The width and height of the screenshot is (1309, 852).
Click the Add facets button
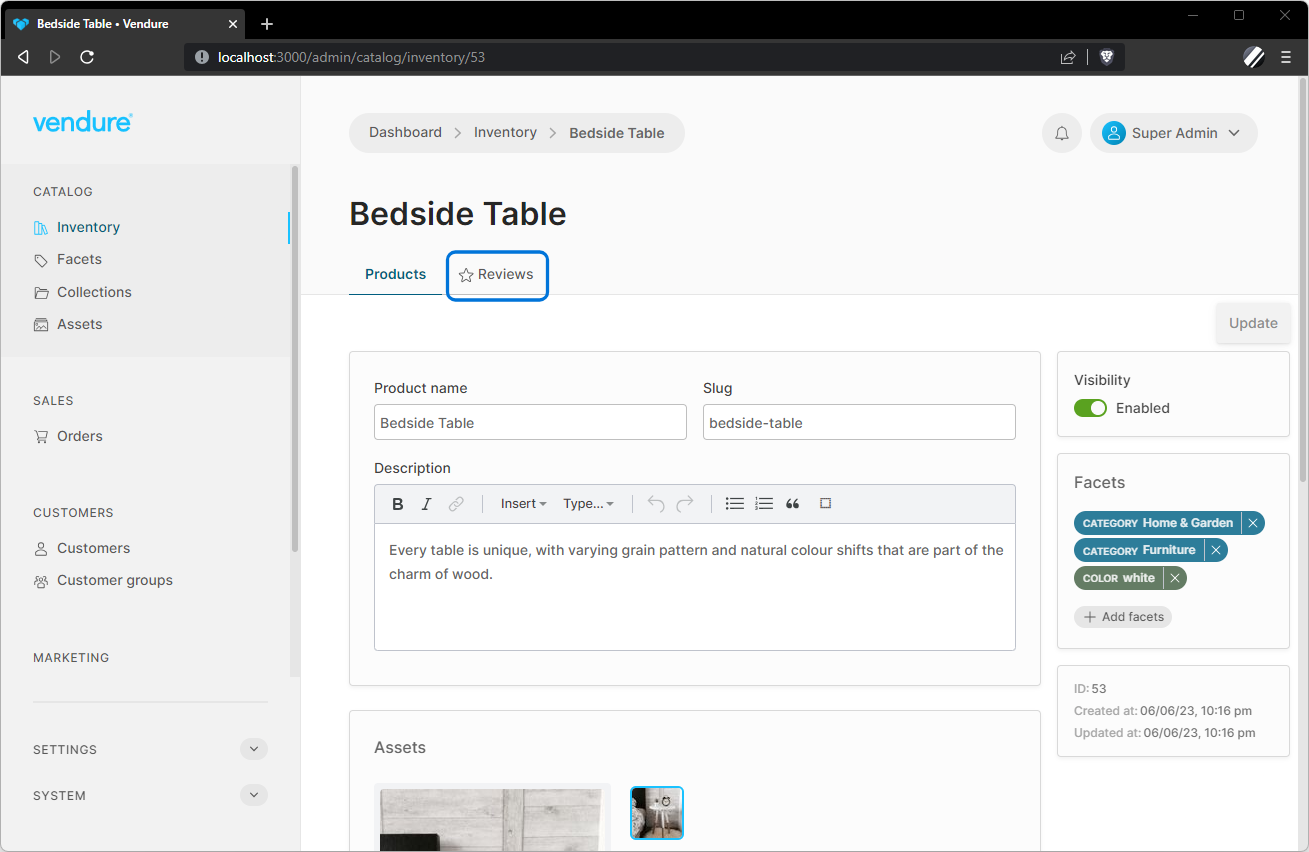(x=1122, y=616)
